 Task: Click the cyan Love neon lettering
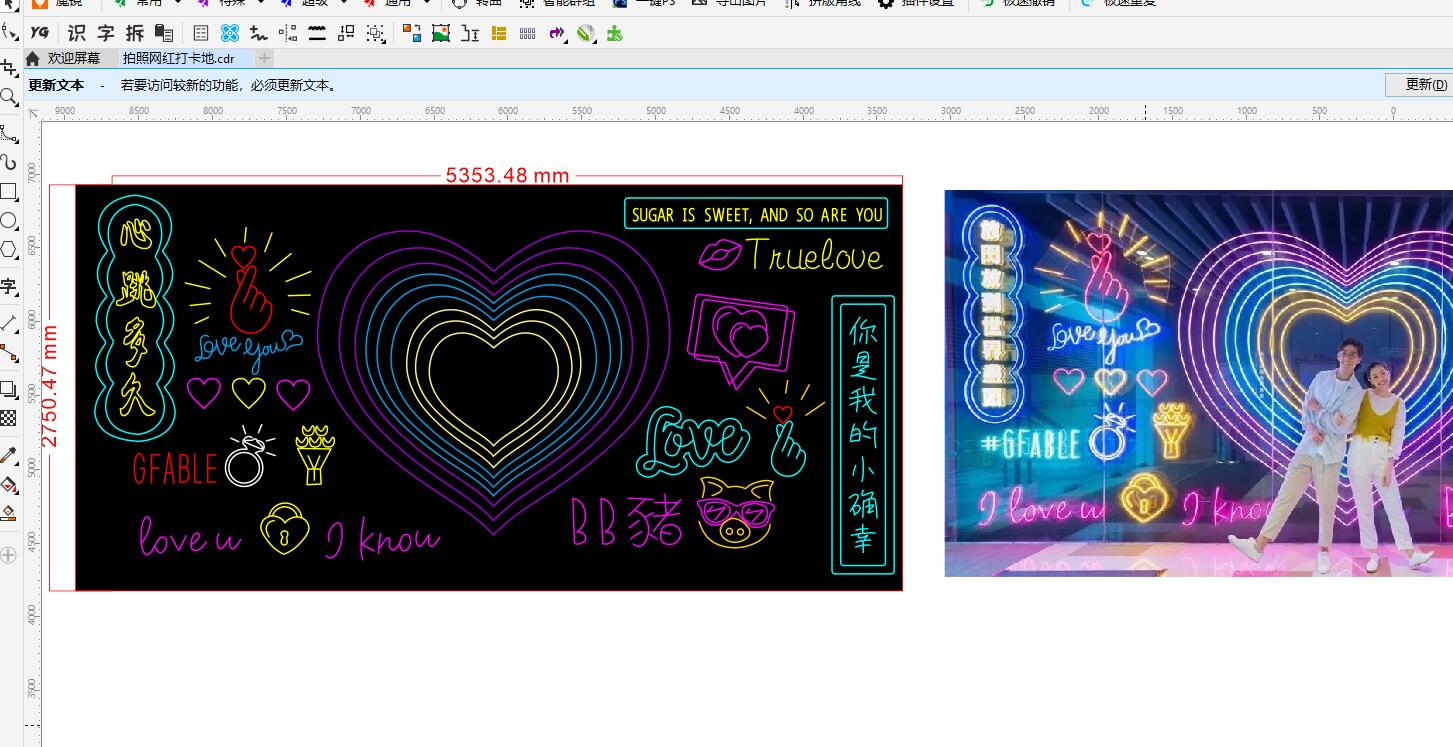(694, 440)
